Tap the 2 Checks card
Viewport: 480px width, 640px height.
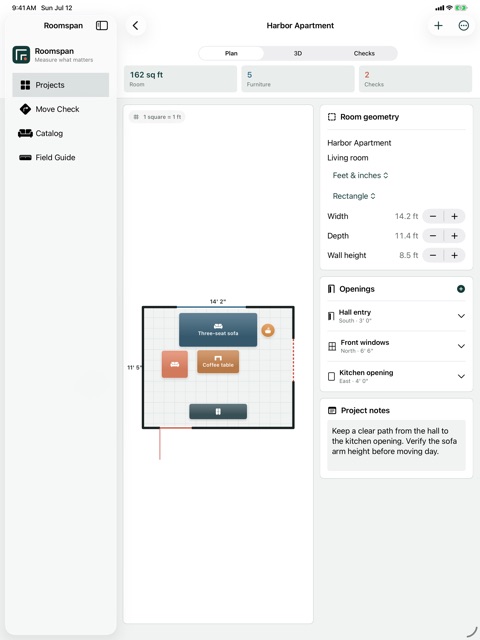[416, 79]
